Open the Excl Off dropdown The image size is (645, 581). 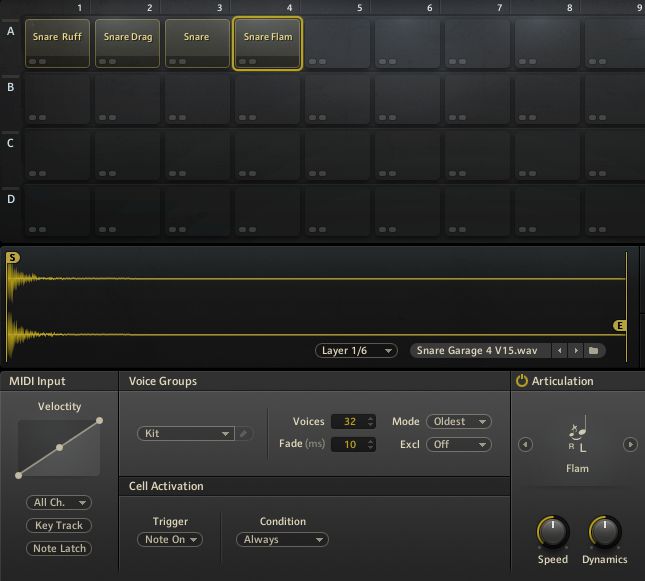(x=459, y=444)
